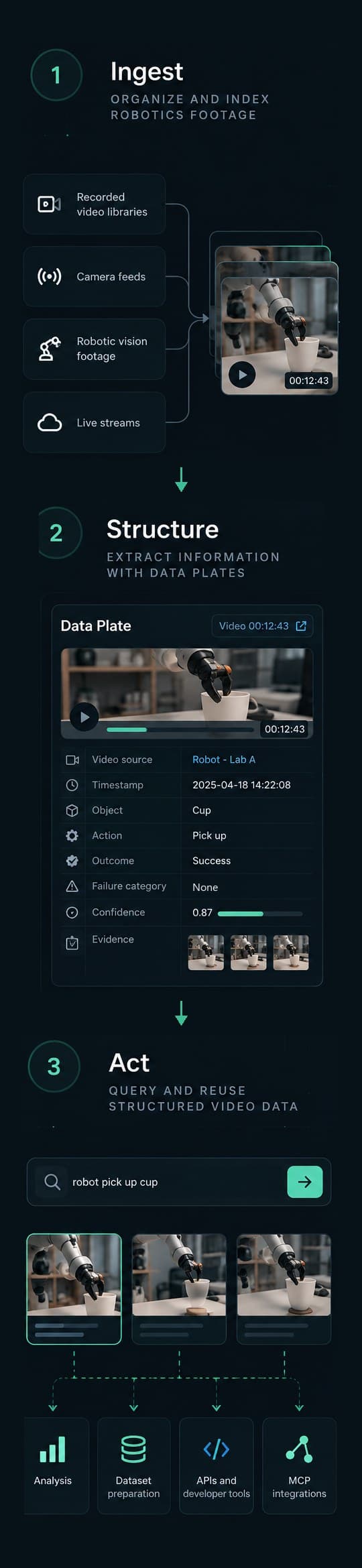Click the 'Live streams' label

(x=109, y=422)
